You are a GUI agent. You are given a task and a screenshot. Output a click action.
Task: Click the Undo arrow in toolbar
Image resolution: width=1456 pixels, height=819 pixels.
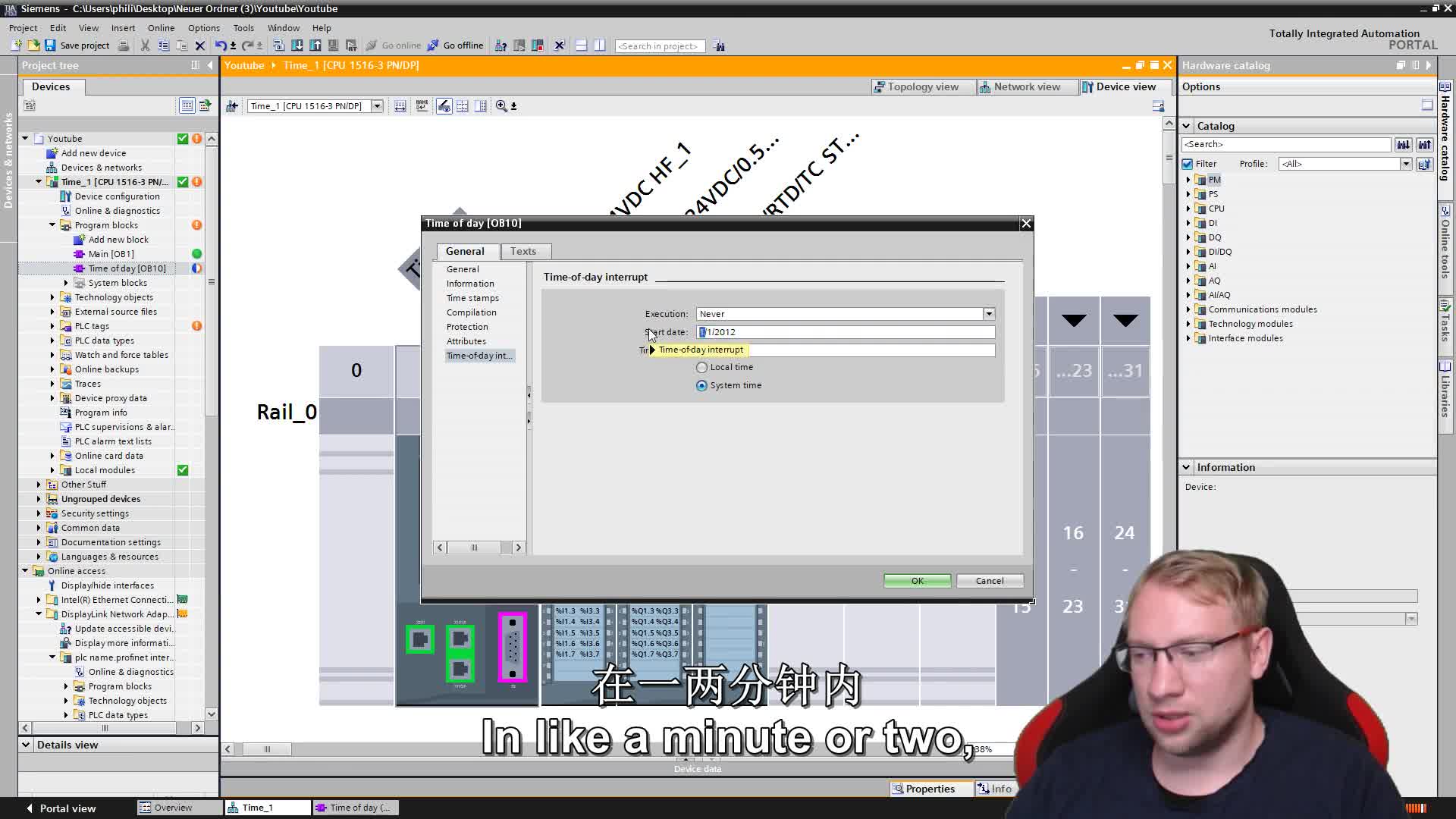pos(220,45)
